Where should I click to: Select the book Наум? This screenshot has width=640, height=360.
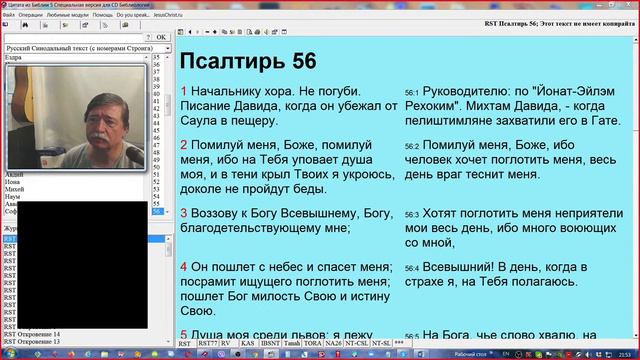12,197
